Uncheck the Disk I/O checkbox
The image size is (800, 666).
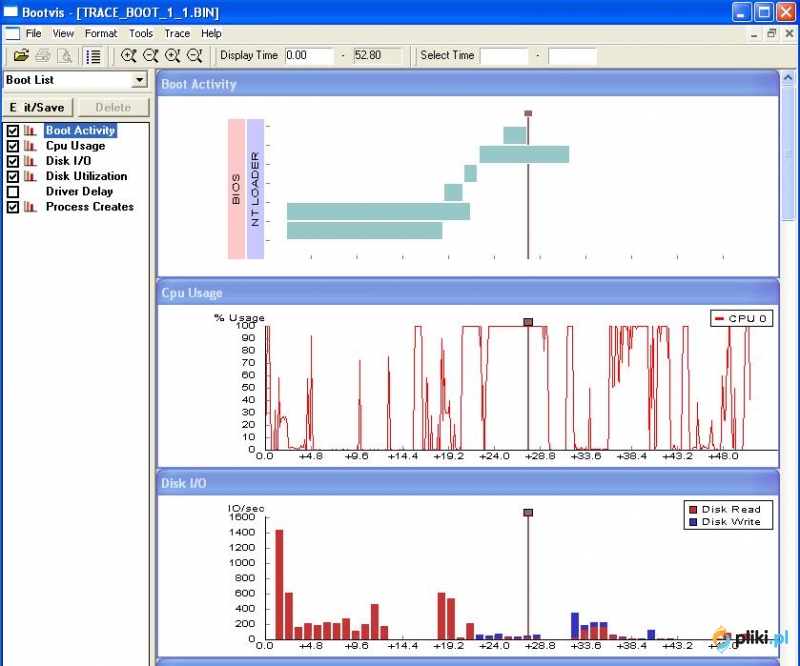[x=13, y=161]
